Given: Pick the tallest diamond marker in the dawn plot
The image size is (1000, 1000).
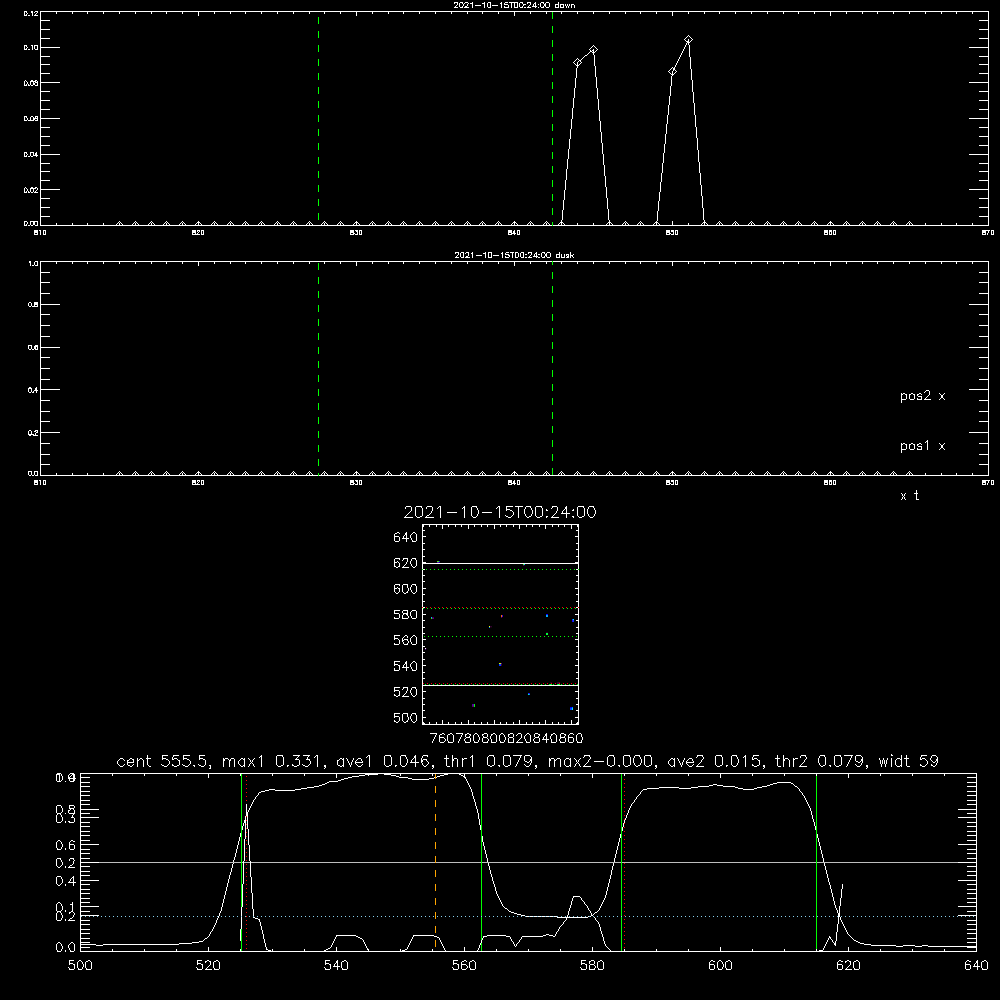Looking at the screenshot, I should [688, 40].
